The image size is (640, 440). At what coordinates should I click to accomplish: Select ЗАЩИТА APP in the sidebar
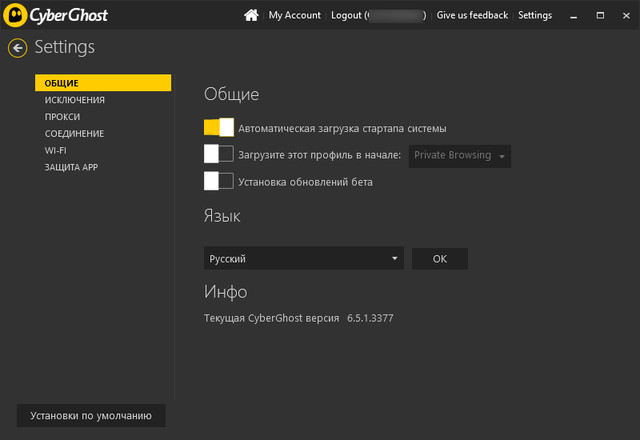point(71,167)
